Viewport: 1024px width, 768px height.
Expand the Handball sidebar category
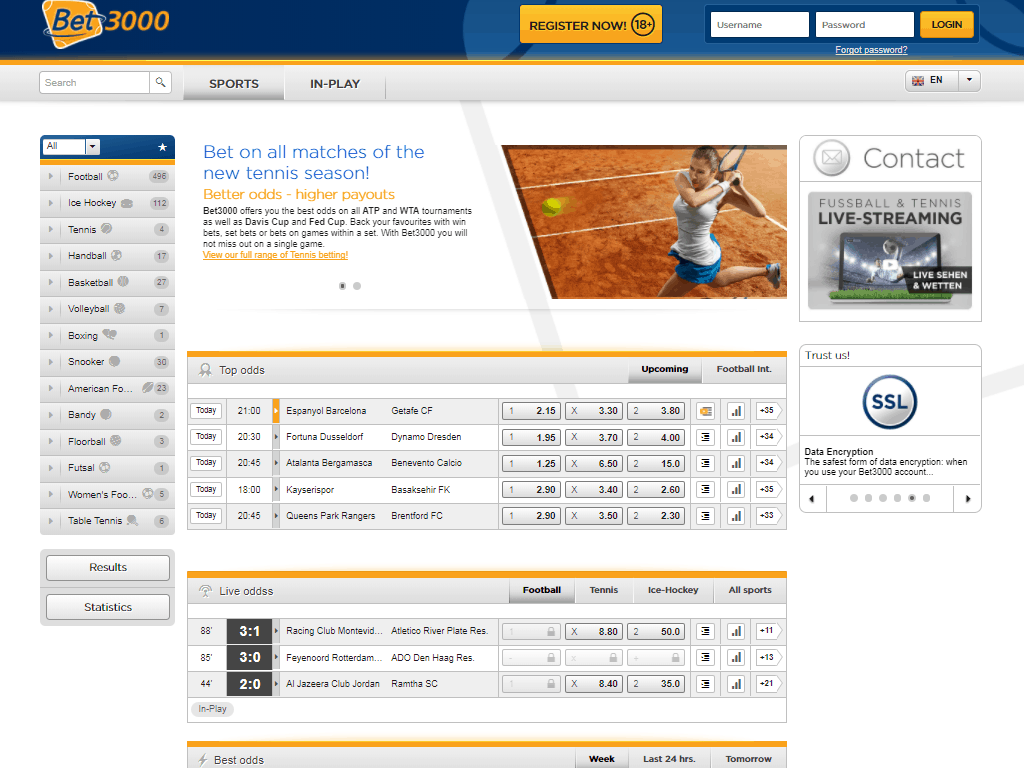click(107, 256)
